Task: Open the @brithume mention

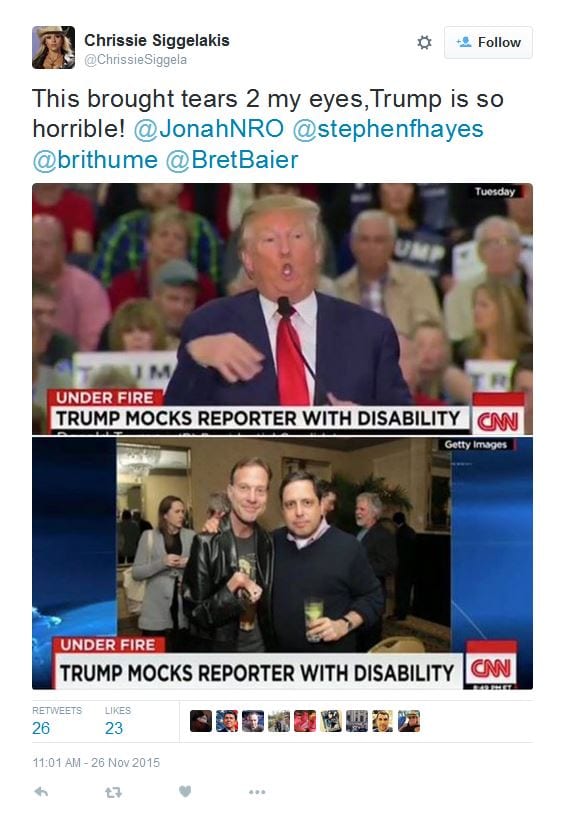Action: (x=95, y=160)
